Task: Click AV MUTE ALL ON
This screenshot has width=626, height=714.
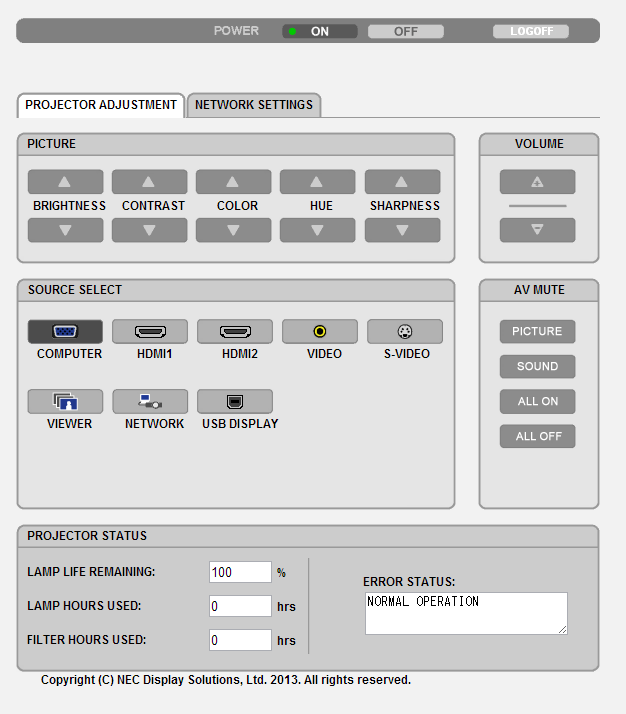Action: [x=537, y=402]
